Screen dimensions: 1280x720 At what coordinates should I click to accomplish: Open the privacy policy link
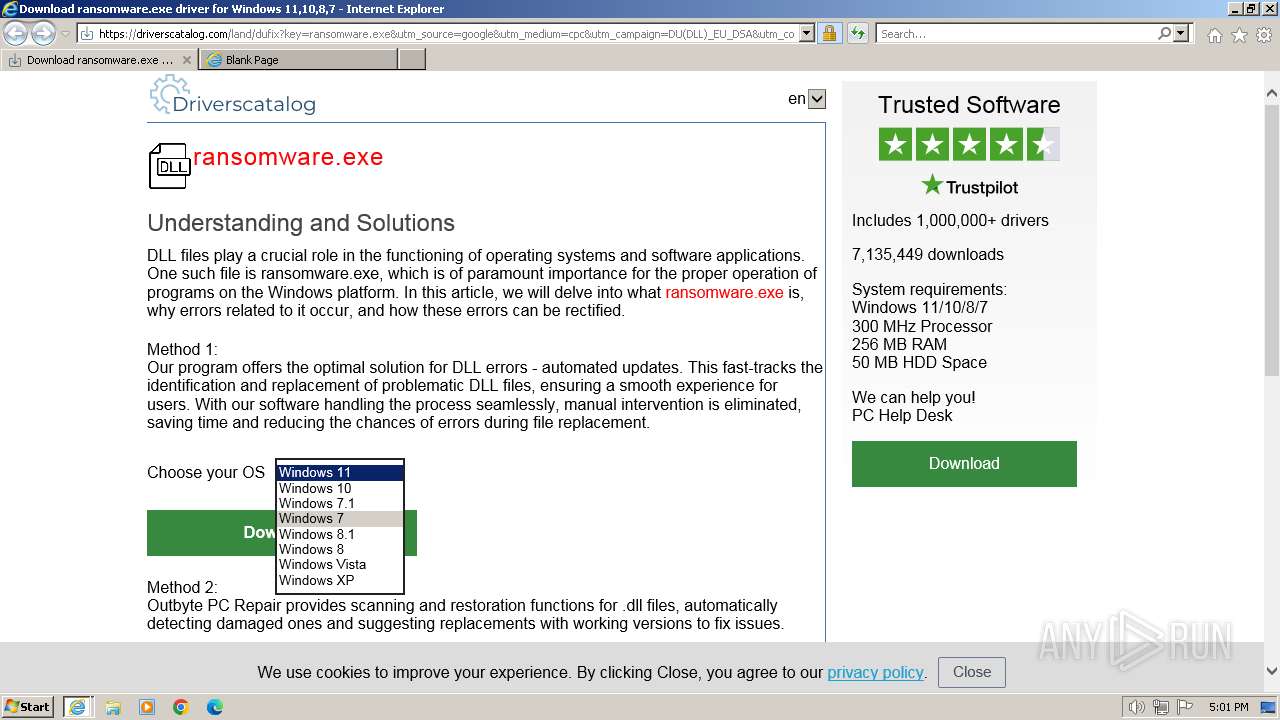875,672
